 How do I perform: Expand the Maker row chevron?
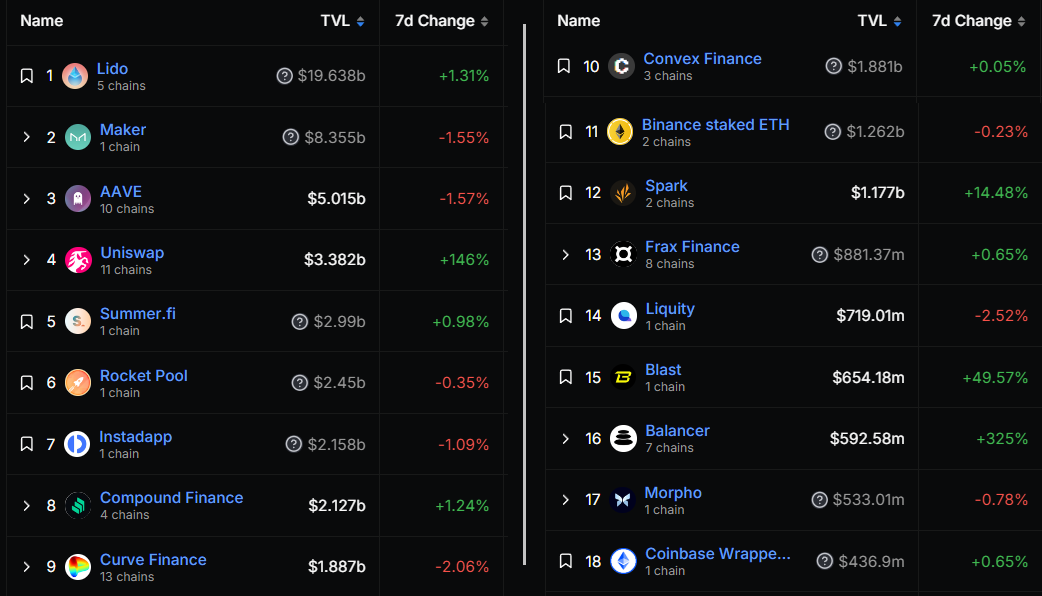pyautogui.click(x=27, y=137)
